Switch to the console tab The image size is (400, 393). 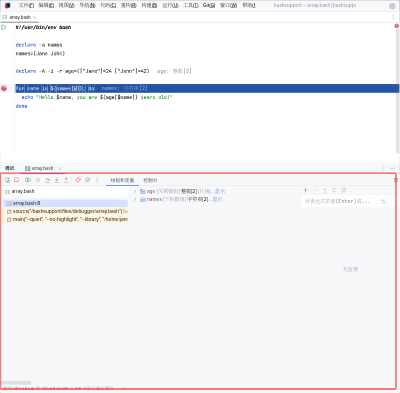150,180
